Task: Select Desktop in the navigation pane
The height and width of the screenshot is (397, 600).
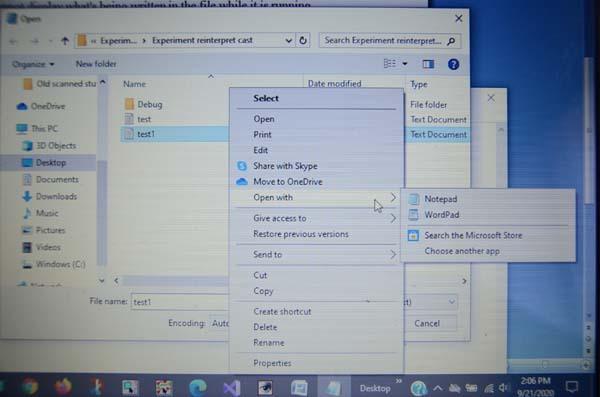Action: pyautogui.click(x=51, y=163)
